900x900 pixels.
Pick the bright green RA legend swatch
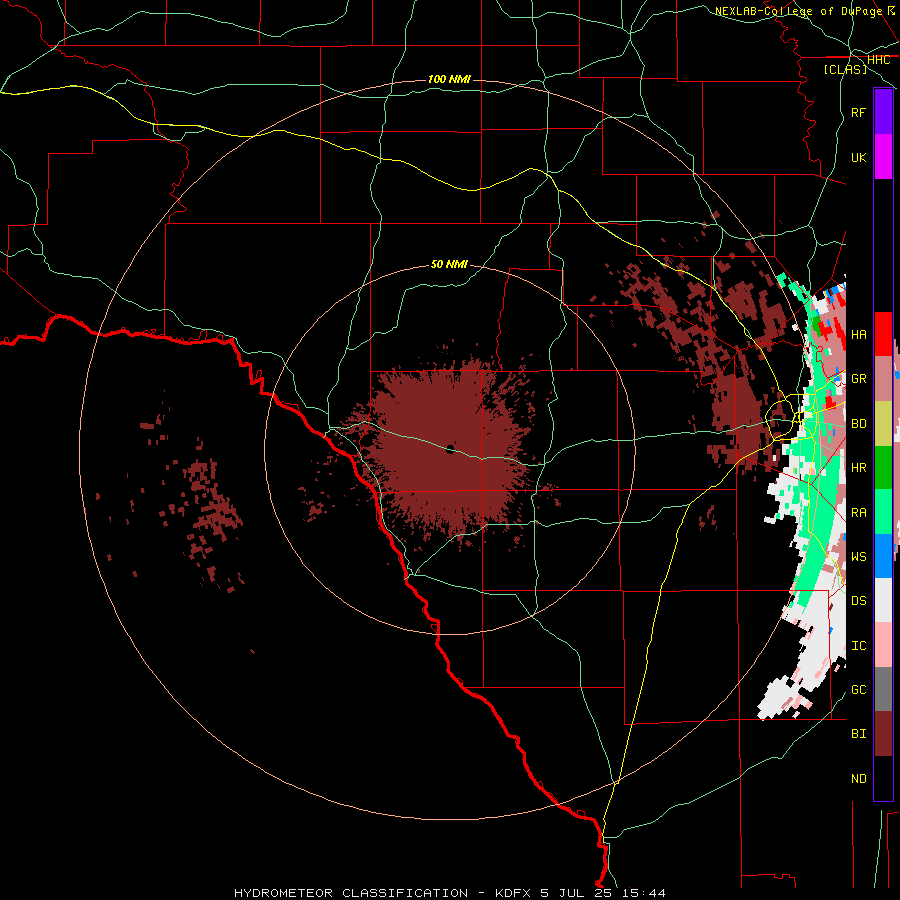pos(883,512)
